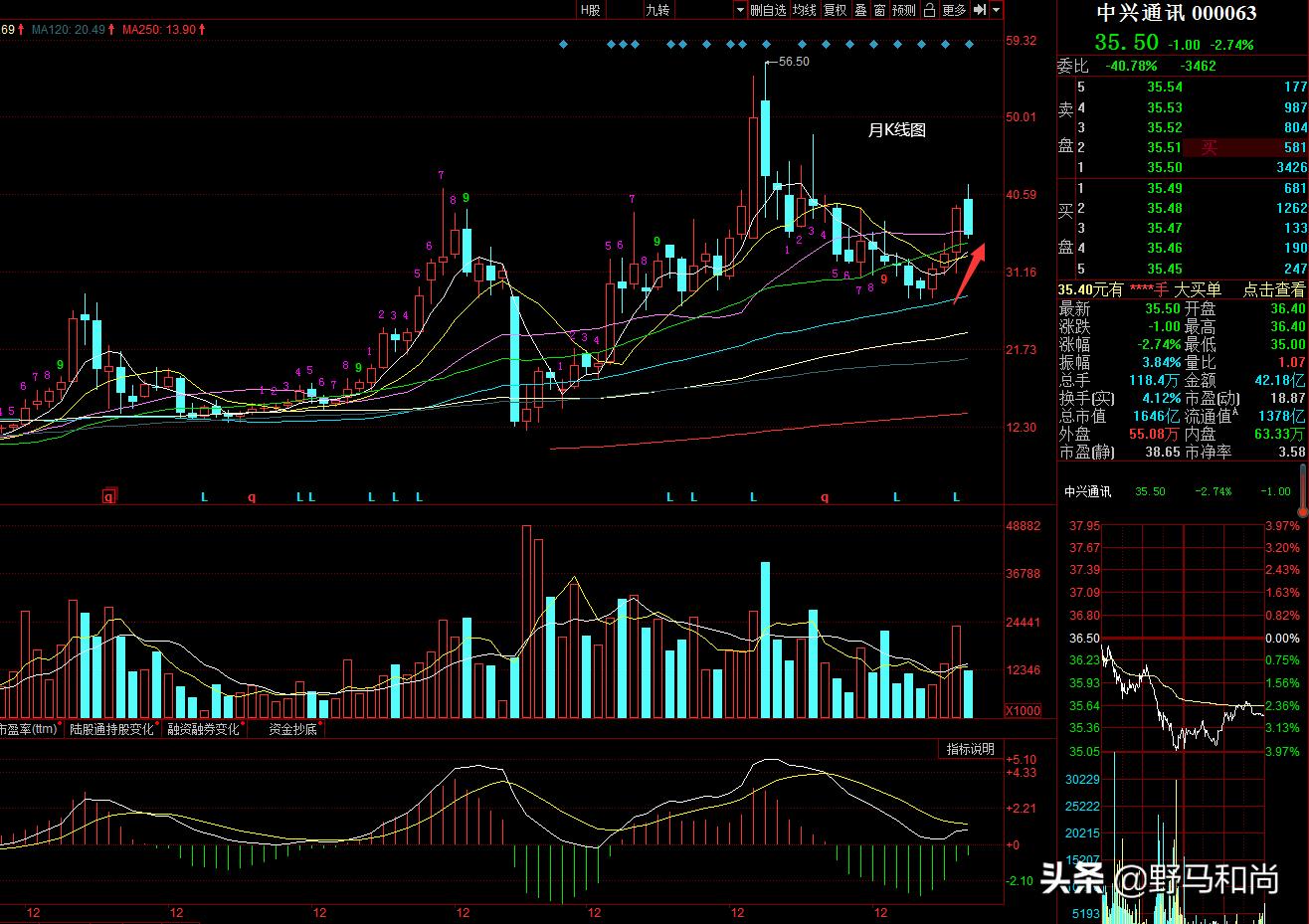Open dropdown arrow at toolbar far right

[996, 10]
